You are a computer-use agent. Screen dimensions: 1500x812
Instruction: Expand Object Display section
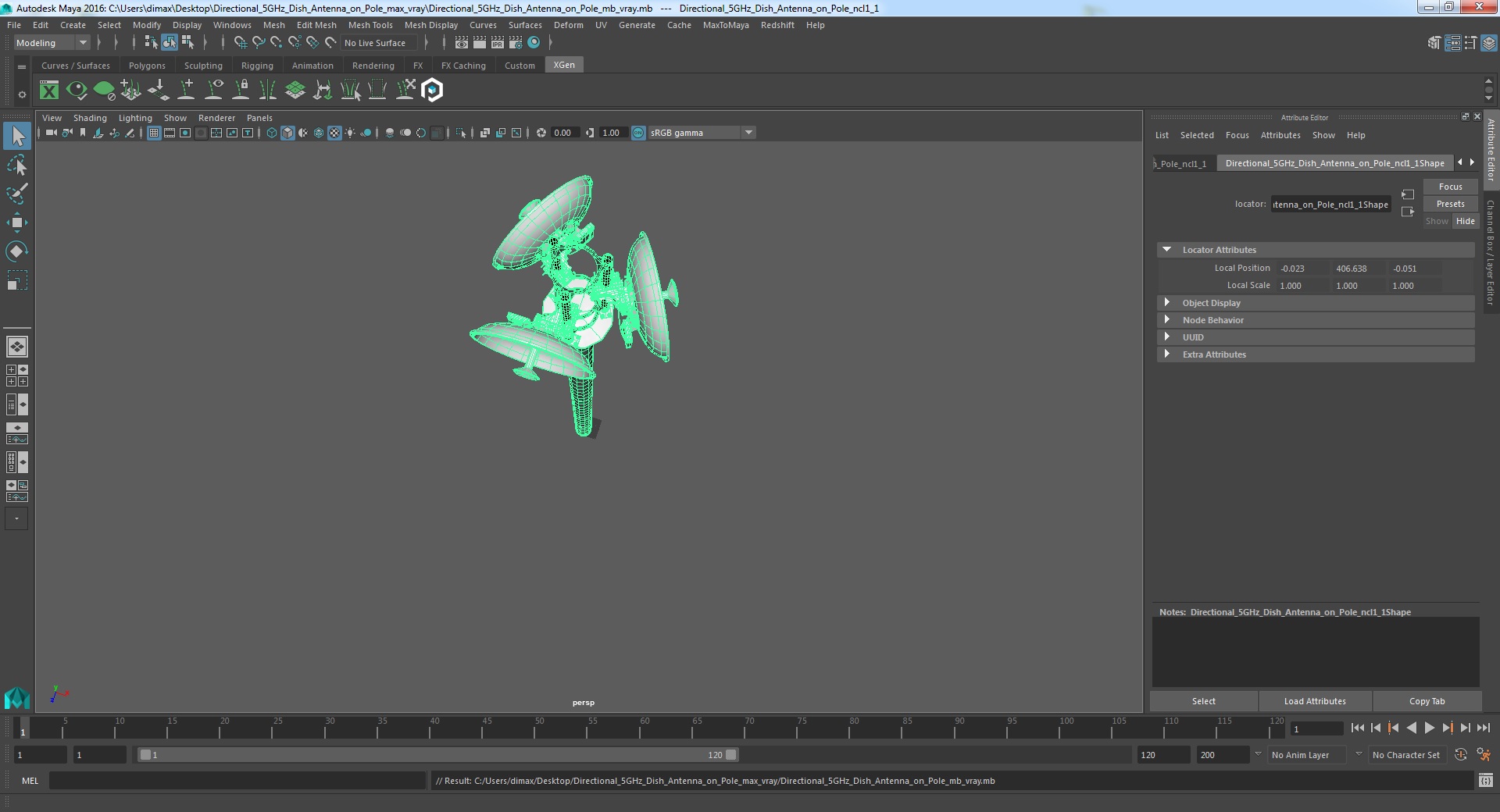tap(1167, 303)
